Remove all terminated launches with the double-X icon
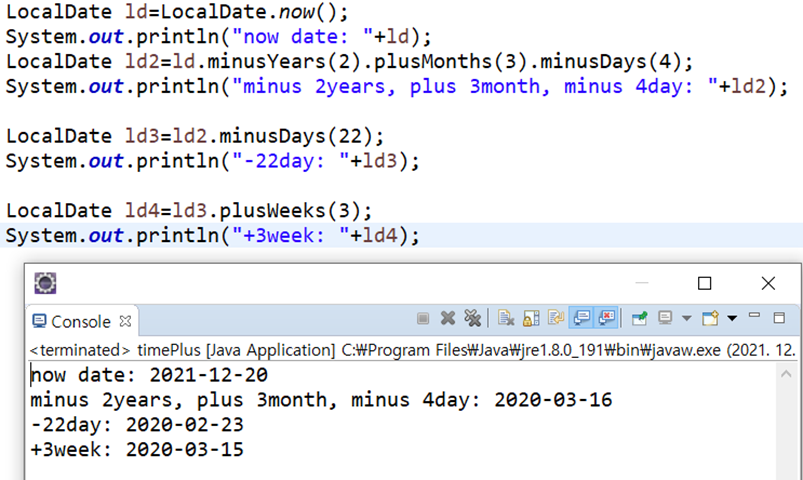Viewport: 803px width, 480px height. pyautogui.click(x=472, y=319)
